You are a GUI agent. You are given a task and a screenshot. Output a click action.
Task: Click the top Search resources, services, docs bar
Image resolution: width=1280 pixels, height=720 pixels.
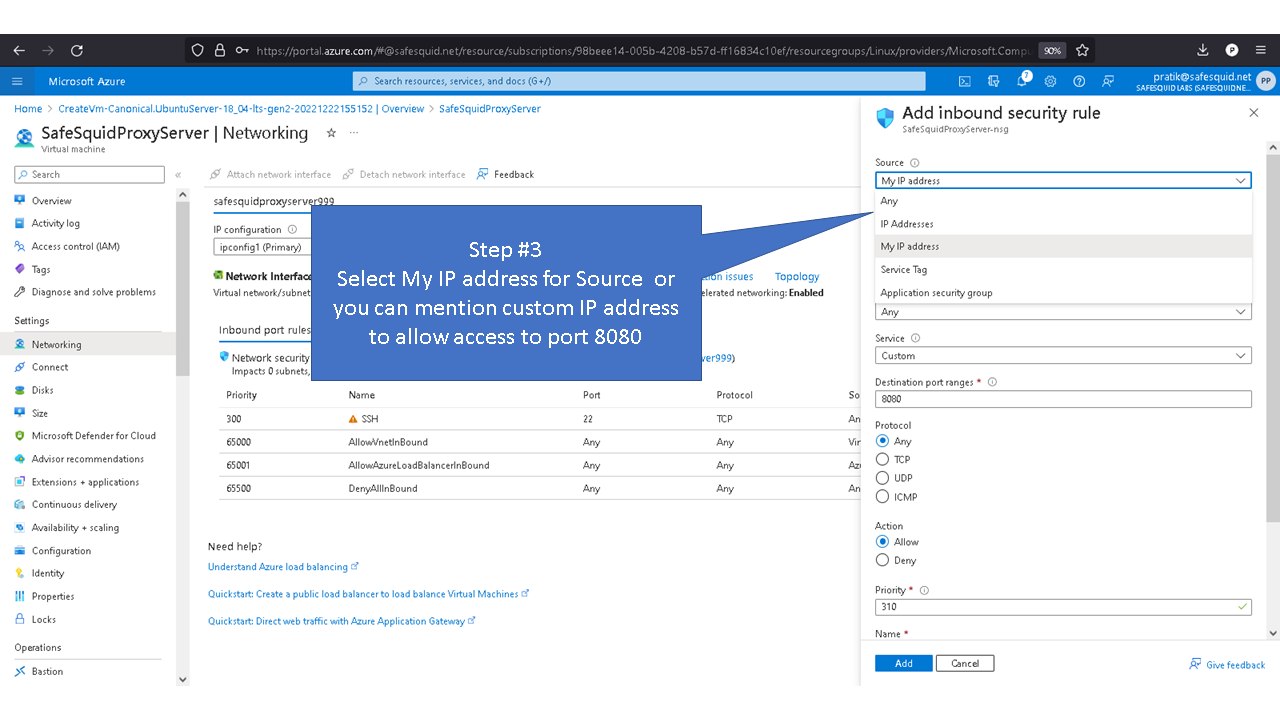[x=639, y=82]
